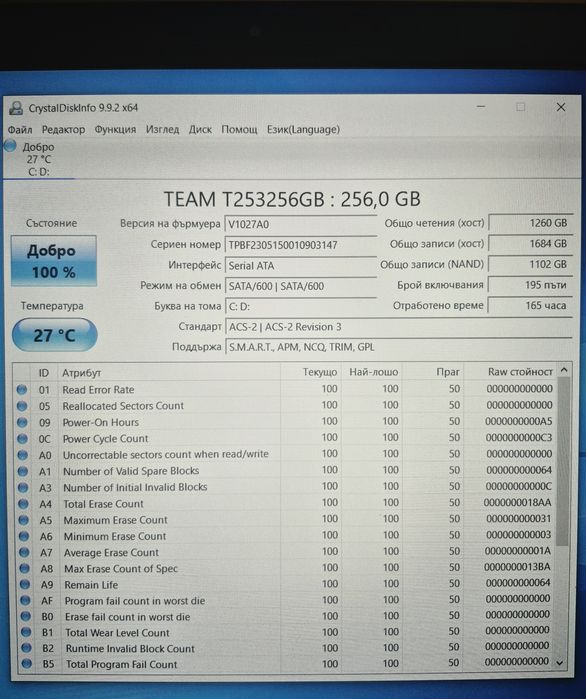Click status icon of Number of Valid Spare Blocks row
Image resolution: width=586 pixels, height=699 pixels.
click(23, 471)
